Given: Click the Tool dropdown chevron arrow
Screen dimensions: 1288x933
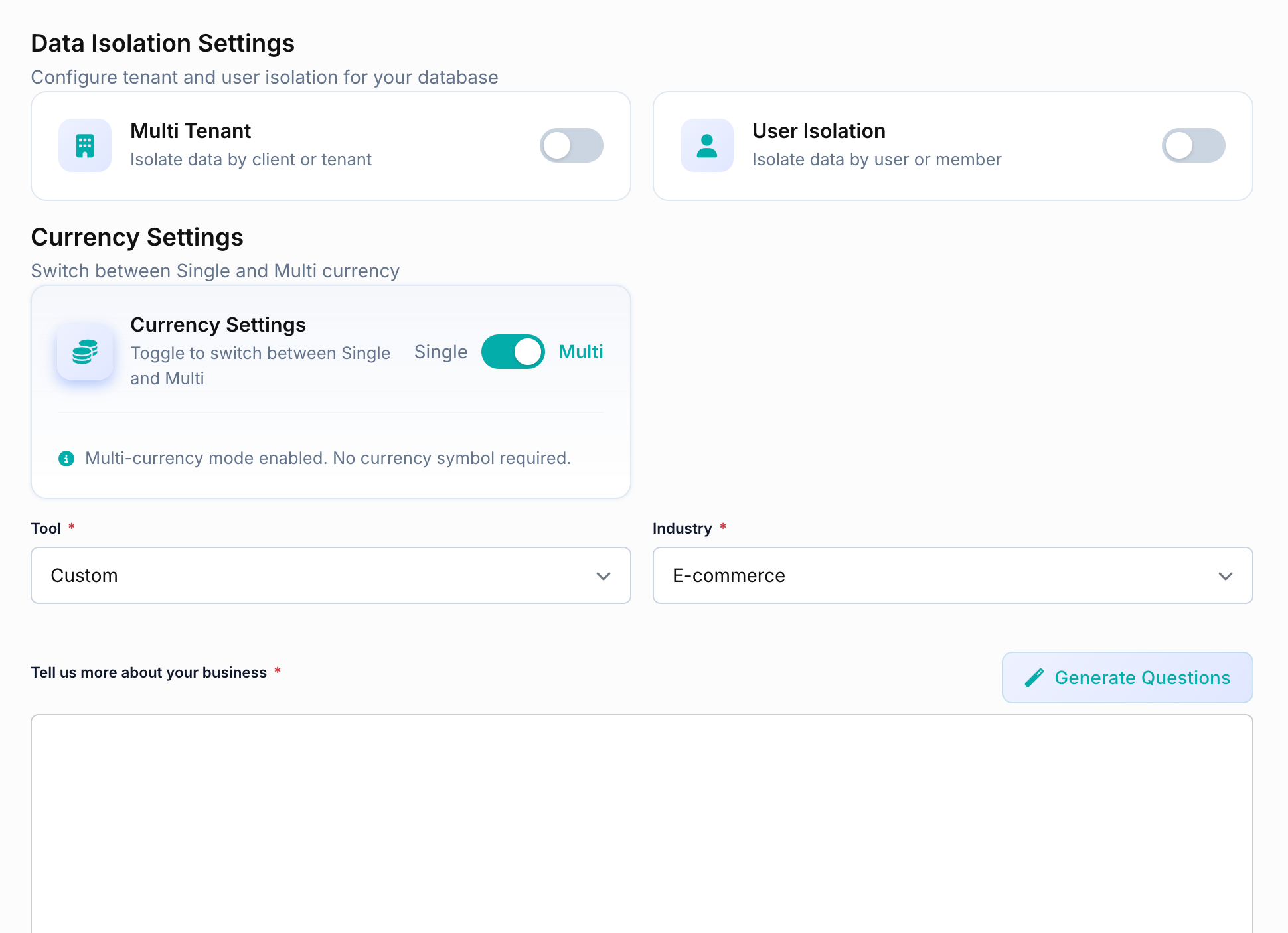Looking at the screenshot, I should (603, 576).
